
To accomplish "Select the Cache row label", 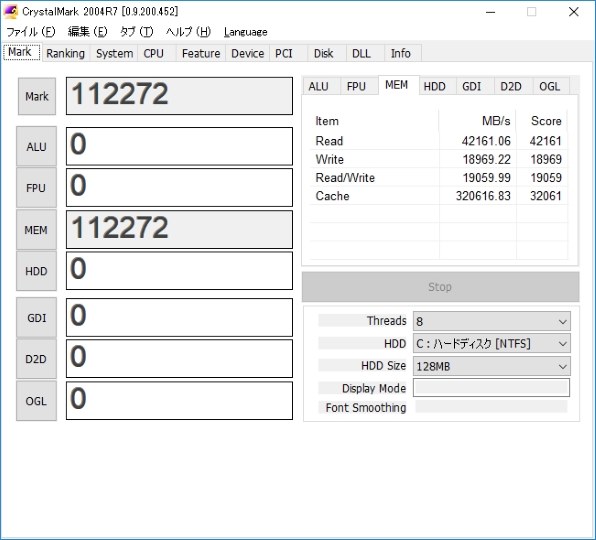I will [x=332, y=196].
